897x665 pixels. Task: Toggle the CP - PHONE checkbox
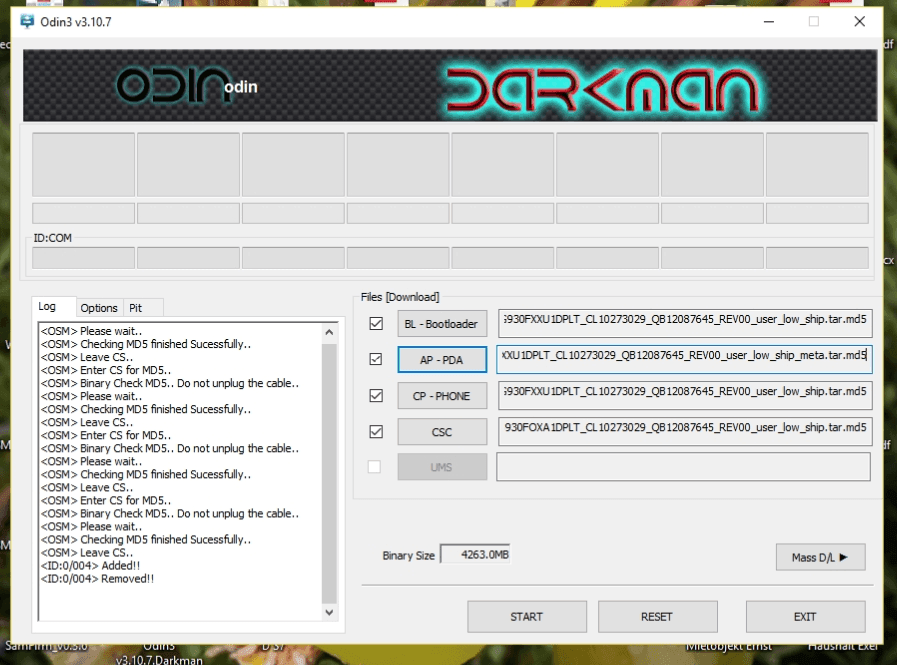coord(376,395)
